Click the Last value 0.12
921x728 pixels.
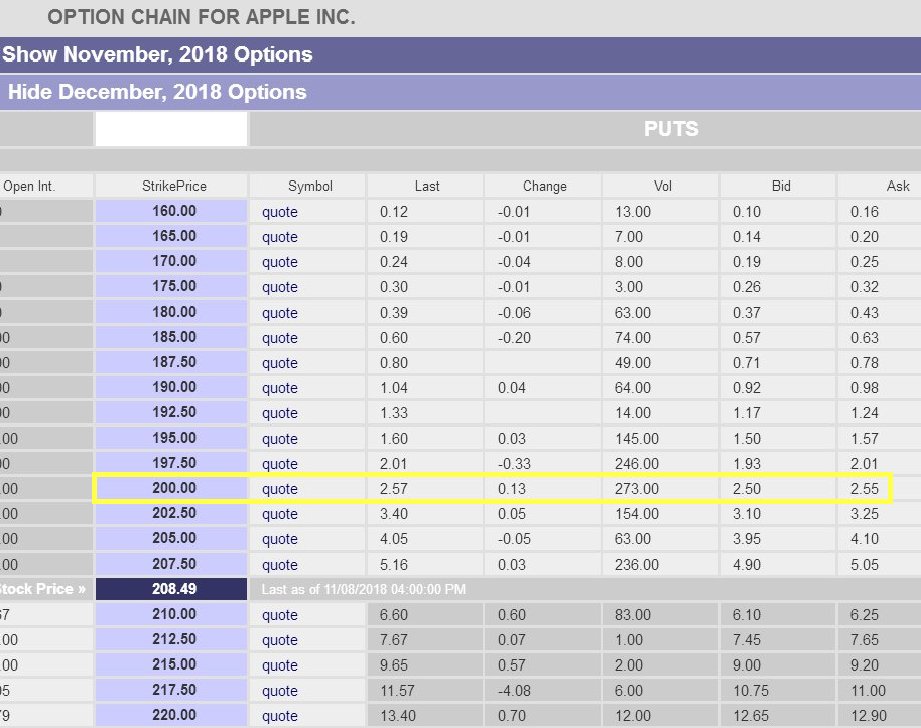394,212
